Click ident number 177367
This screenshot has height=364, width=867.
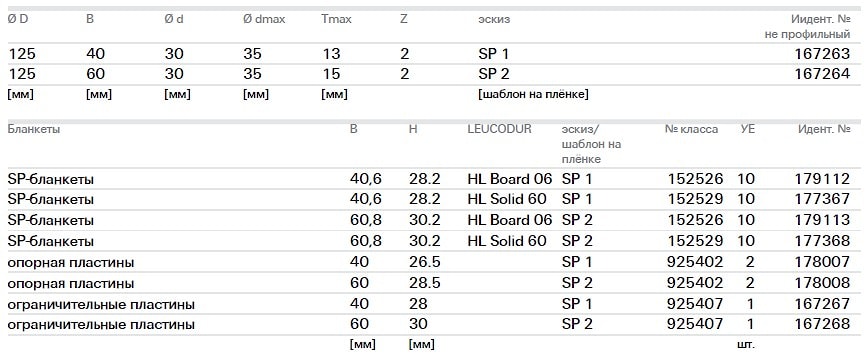click(x=822, y=199)
